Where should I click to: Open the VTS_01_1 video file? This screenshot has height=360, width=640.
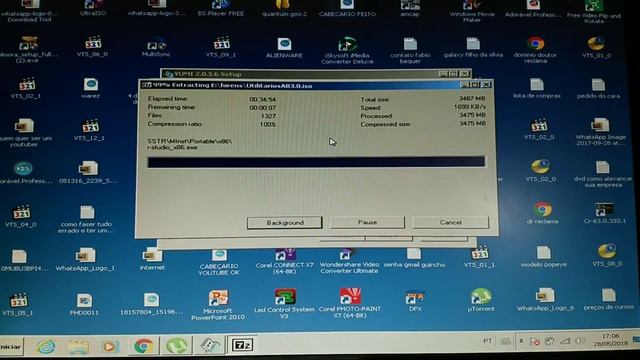coord(479,257)
